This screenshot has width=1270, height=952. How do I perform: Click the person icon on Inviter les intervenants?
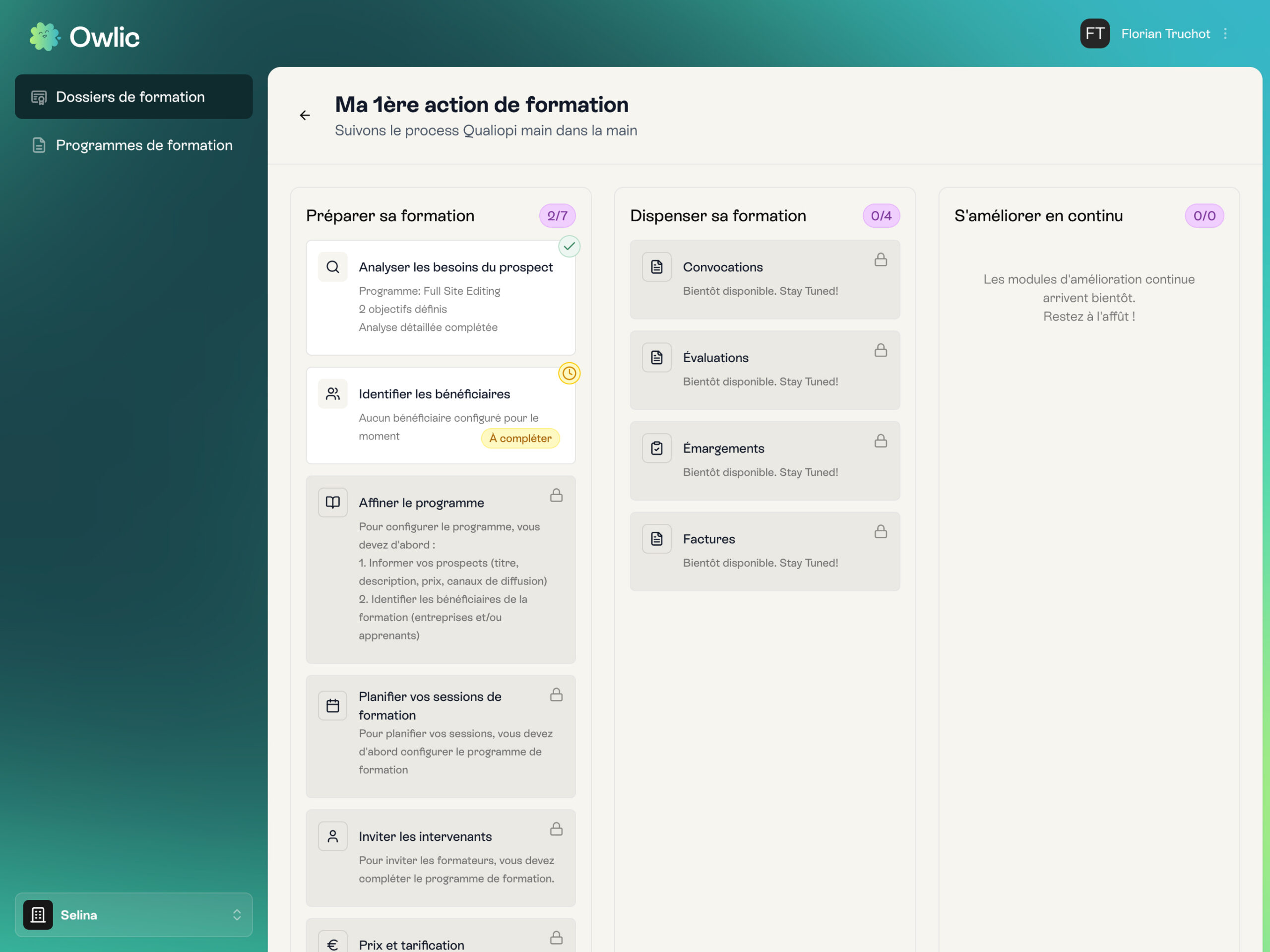pos(333,836)
